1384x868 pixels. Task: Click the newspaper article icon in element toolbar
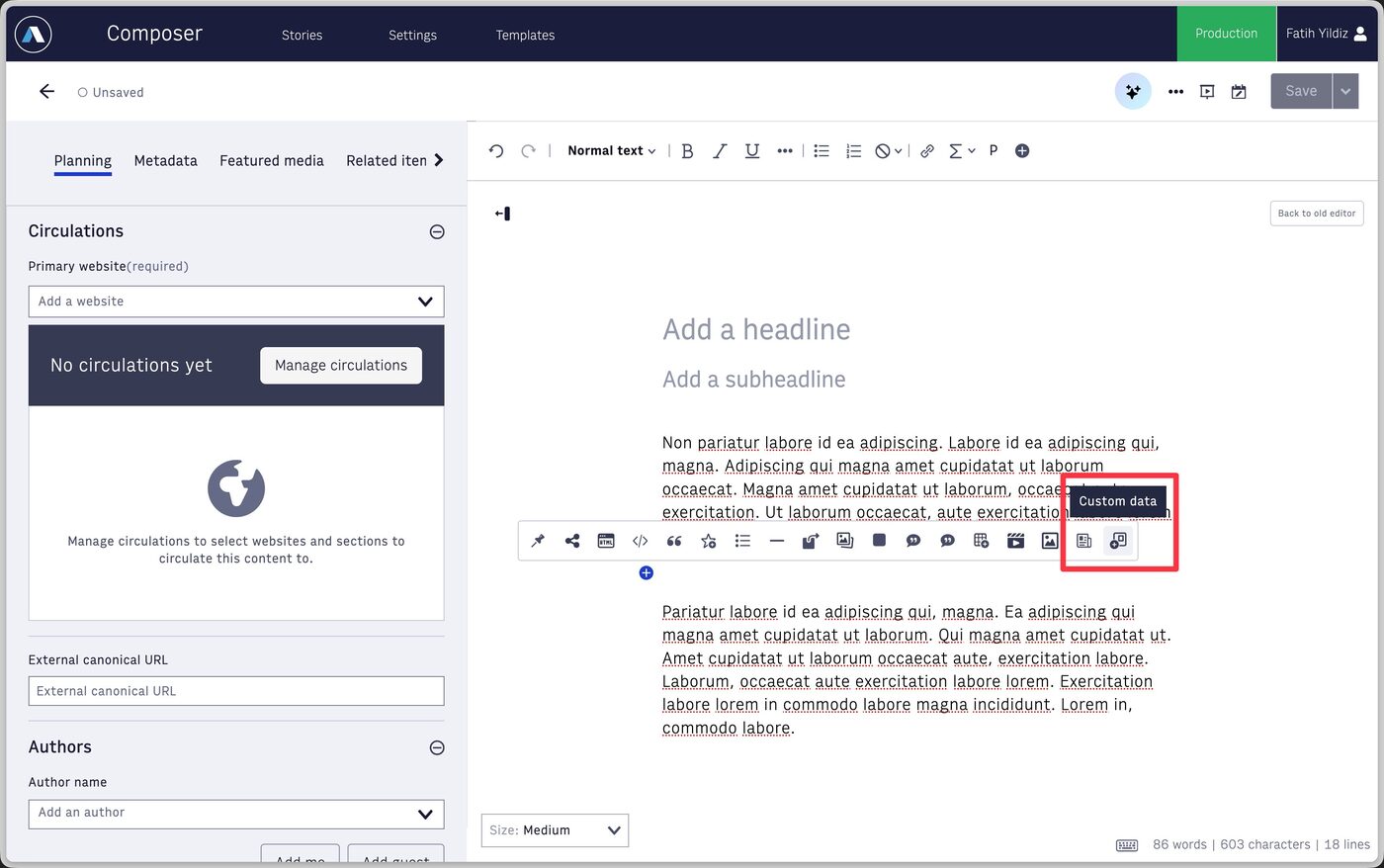pos(1084,541)
